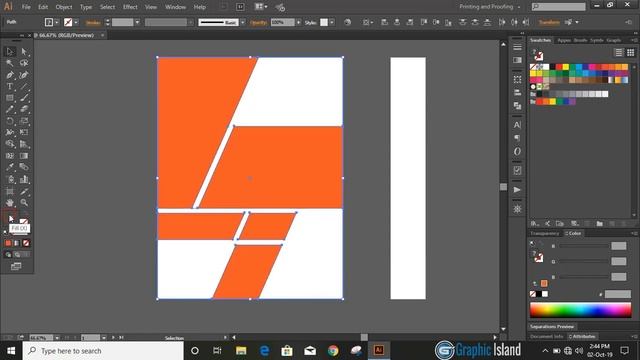This screenshot has height=360, width=640.
Task: Open the stroke color dropdown in control bar
Action: 76,22
